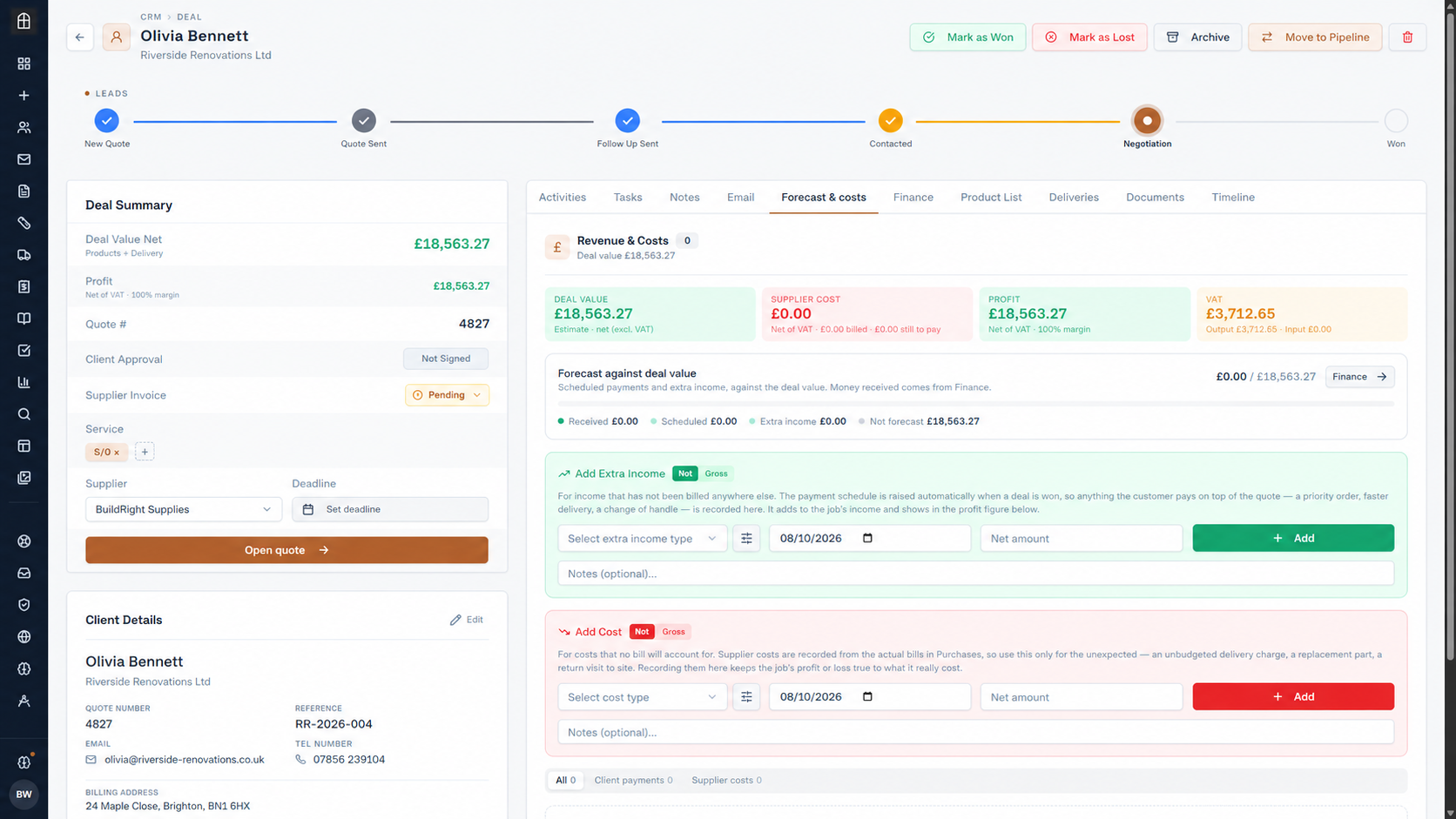Open the mail envelope icon in sidebar

(24, 159)
